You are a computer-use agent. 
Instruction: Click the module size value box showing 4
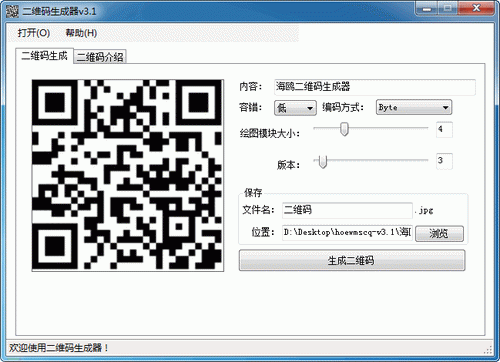(x=444, y=130)
